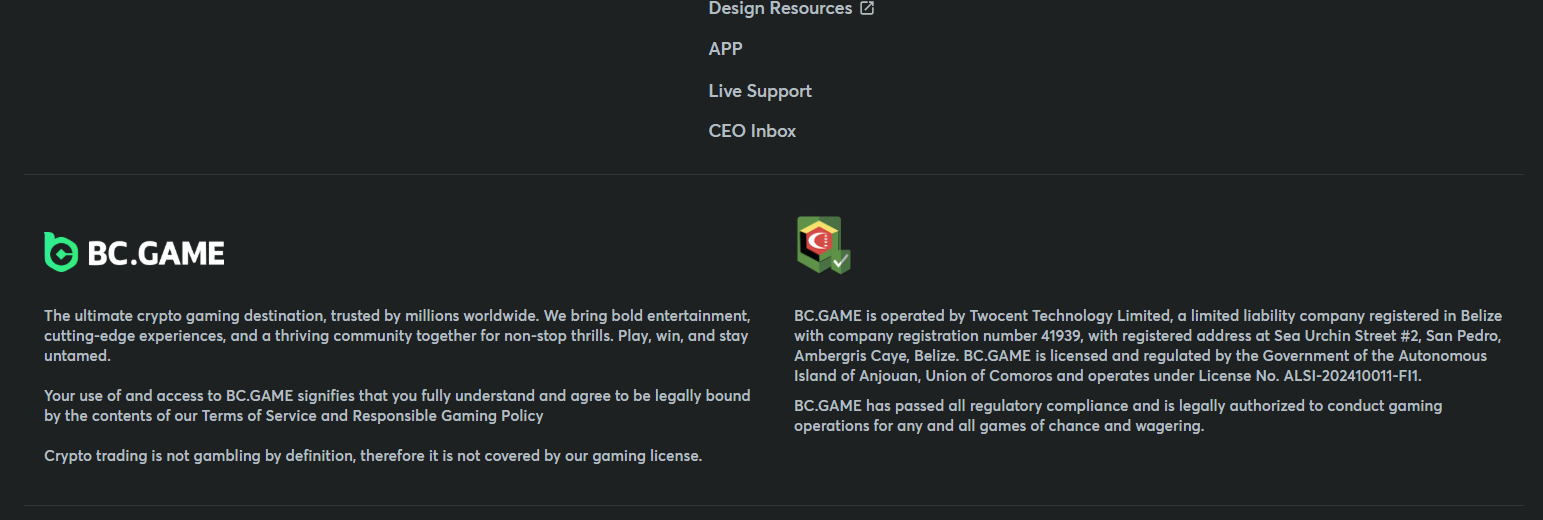Image resolution: width=1543 pixels, height=520 pixels.
Task: Click the green checkmark on the license seal
Action: (x=840, y=262)
